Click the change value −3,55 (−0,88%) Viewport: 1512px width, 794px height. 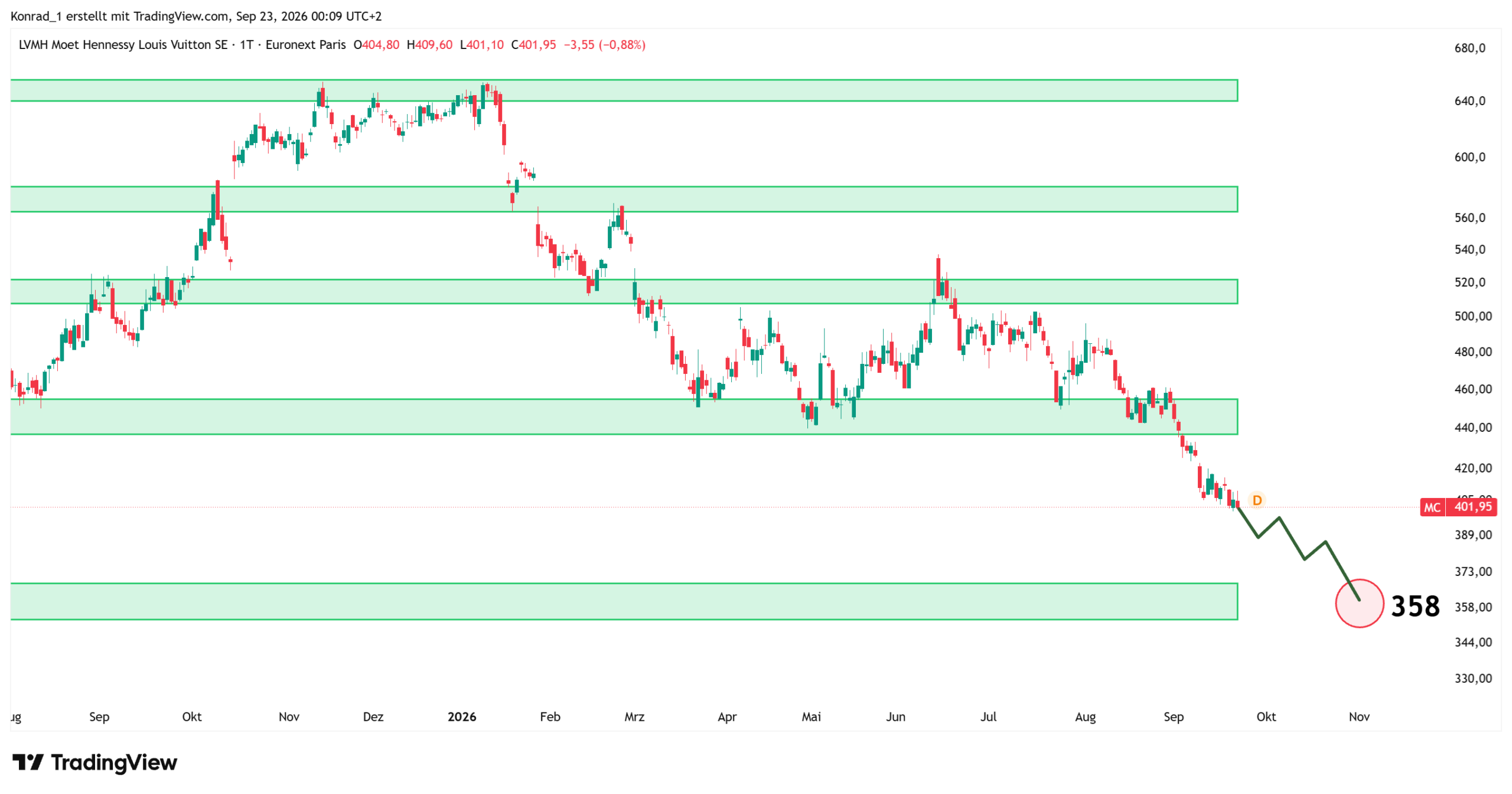[x=604, y=45]
